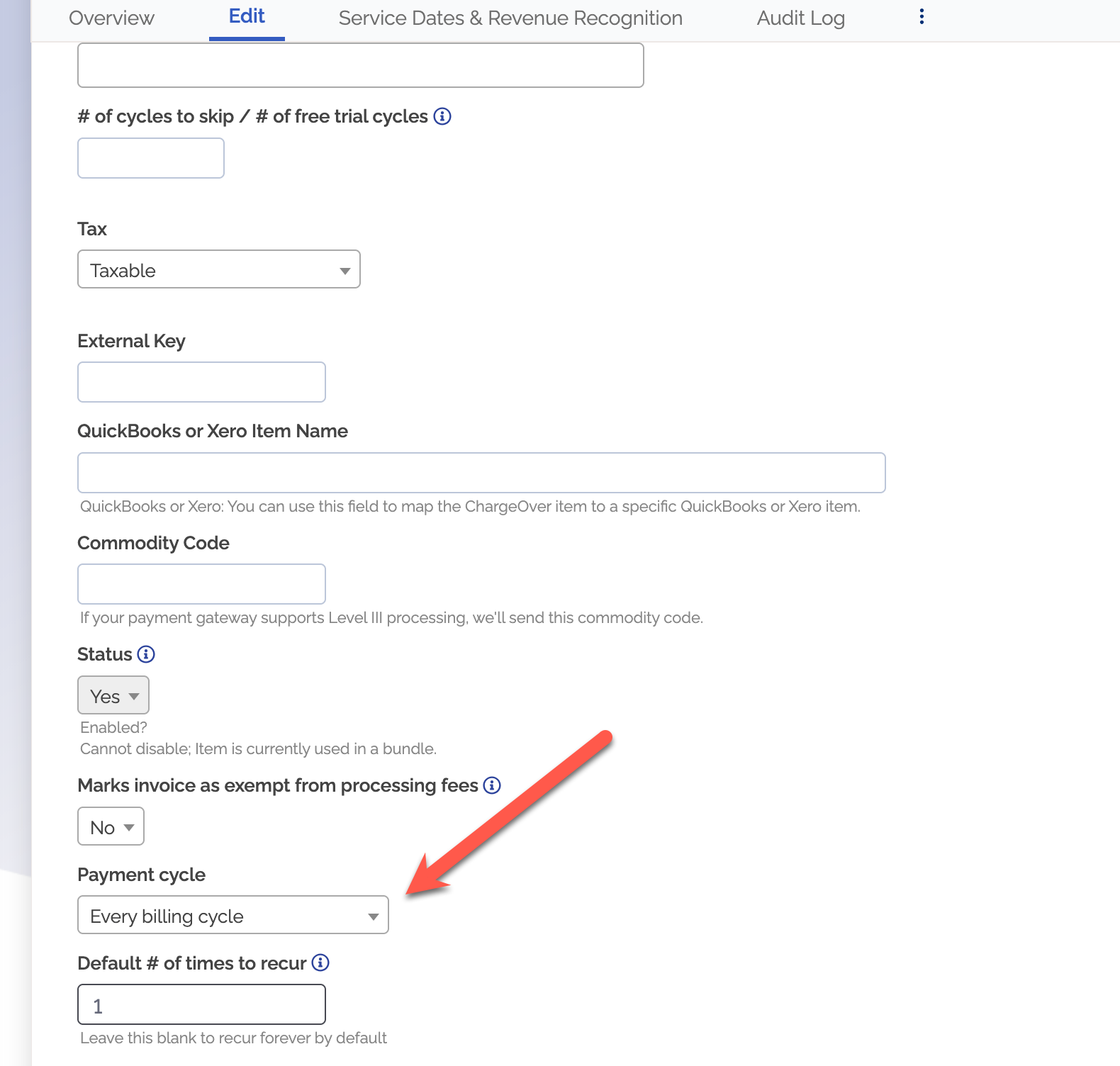Click the Payment cycle field label

pos(141,875)
